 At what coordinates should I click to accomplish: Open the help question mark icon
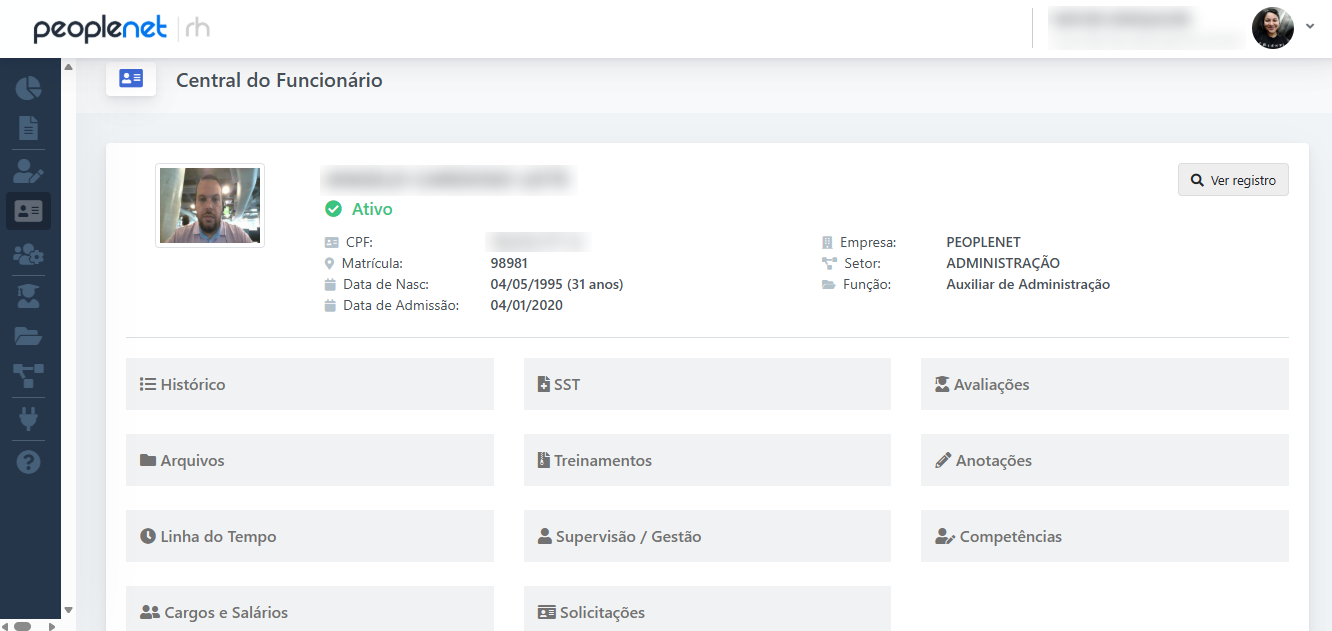pyautogui.click(x=28, y=462)
